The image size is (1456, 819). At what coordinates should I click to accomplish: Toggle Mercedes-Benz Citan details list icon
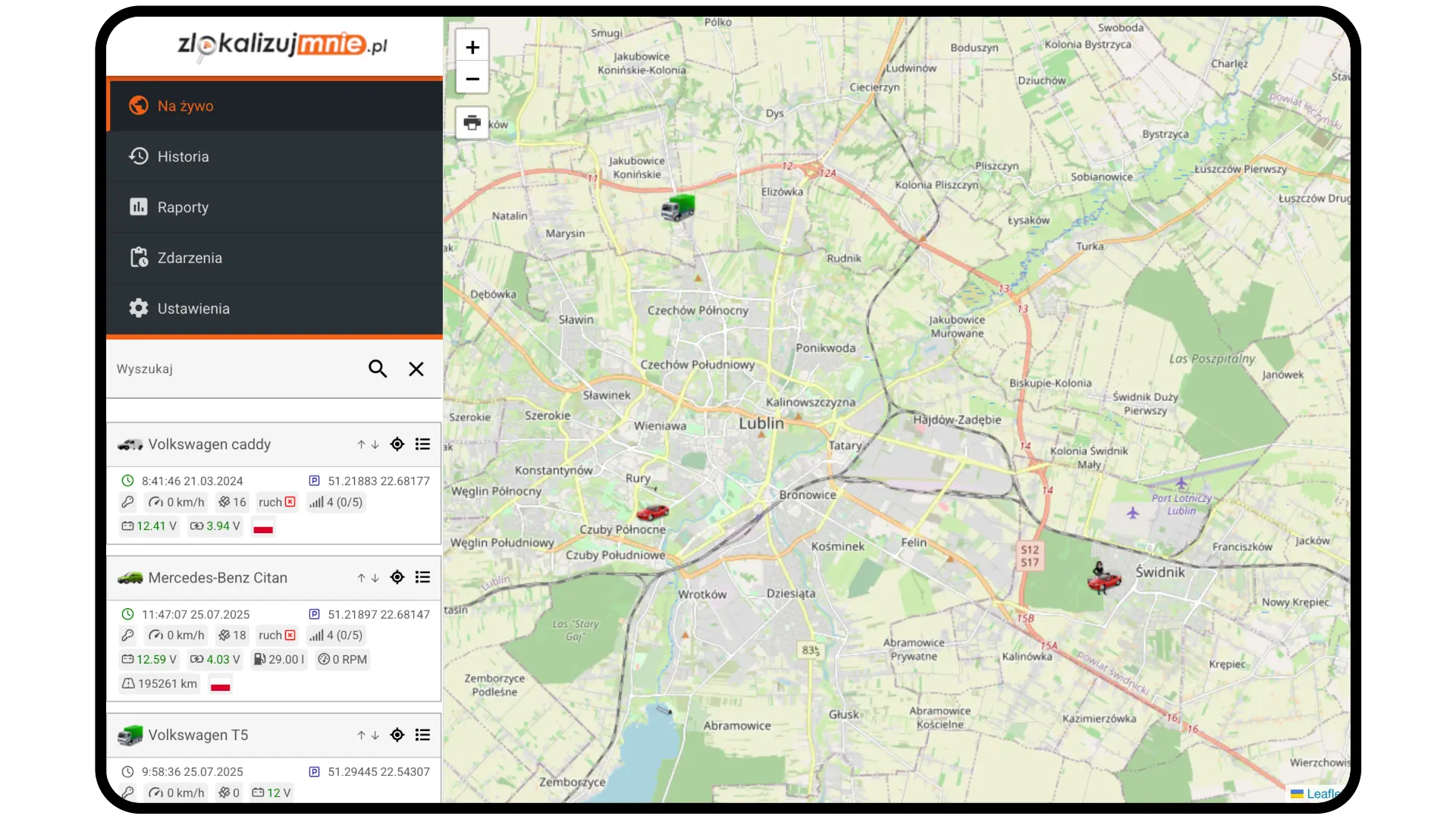[423, 578]
